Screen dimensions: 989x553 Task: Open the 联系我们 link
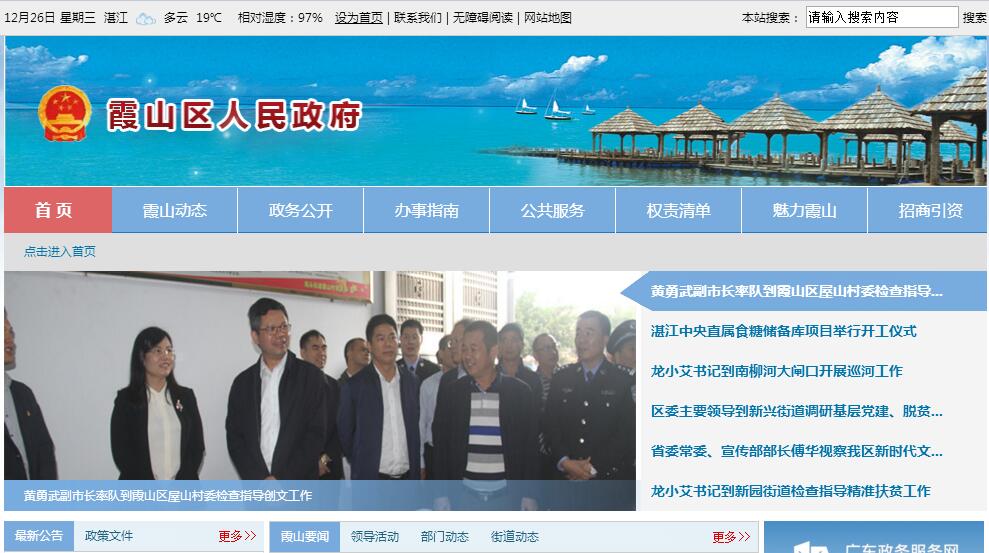[x=418, y=18]
